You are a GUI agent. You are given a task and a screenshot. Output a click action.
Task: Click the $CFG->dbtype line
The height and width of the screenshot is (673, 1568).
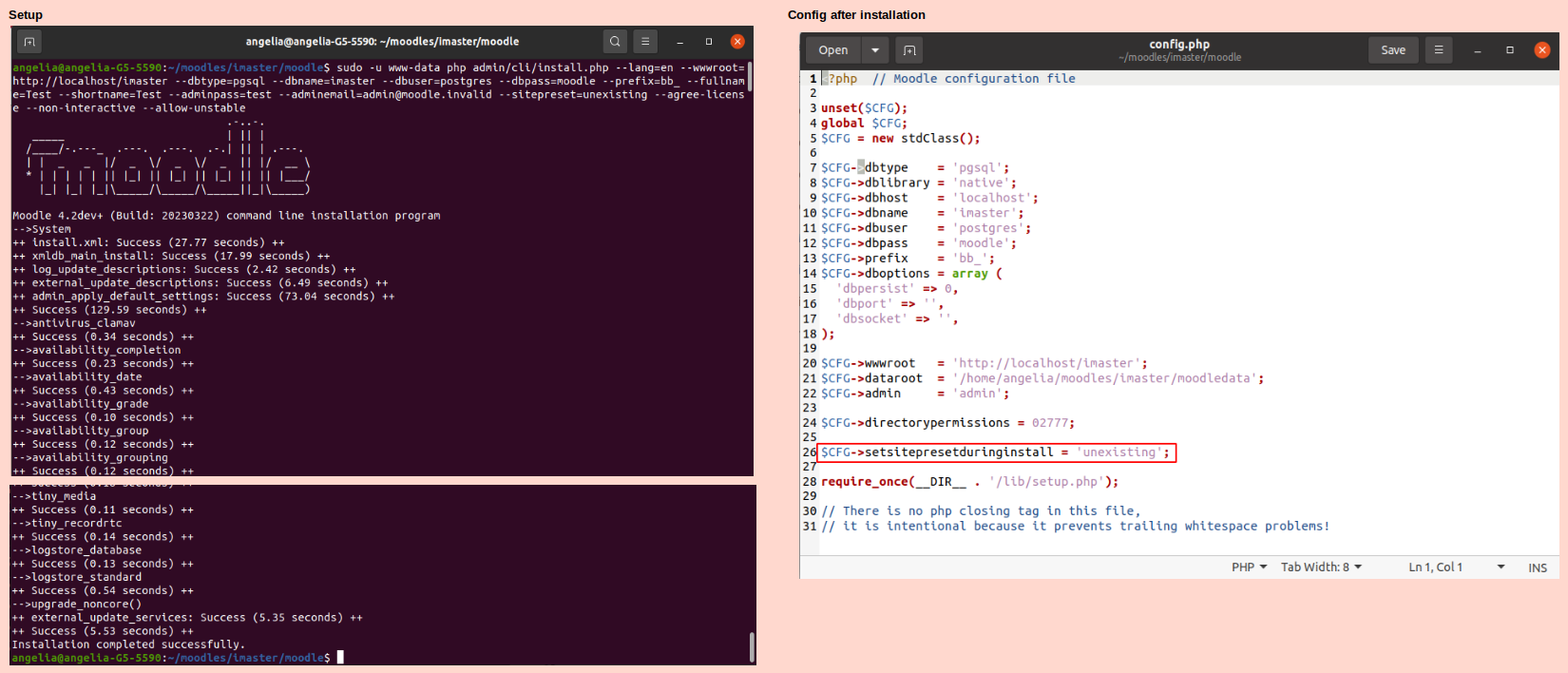[x=915, y=168]
